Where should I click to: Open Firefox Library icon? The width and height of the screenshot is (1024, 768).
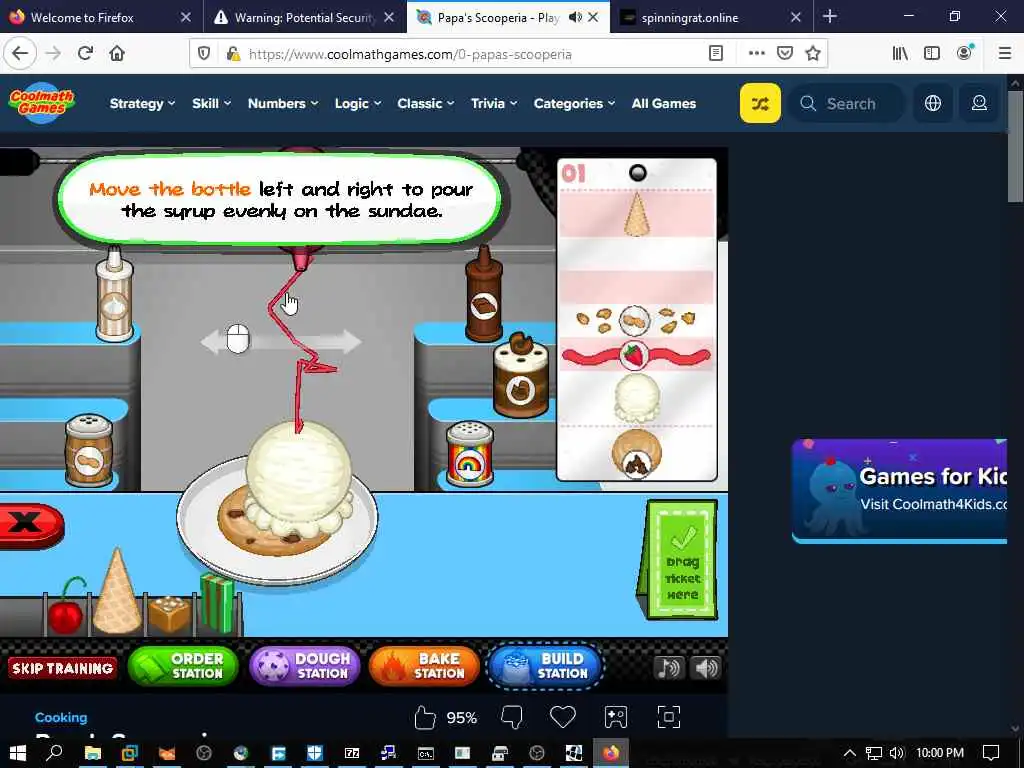[900, 53]
